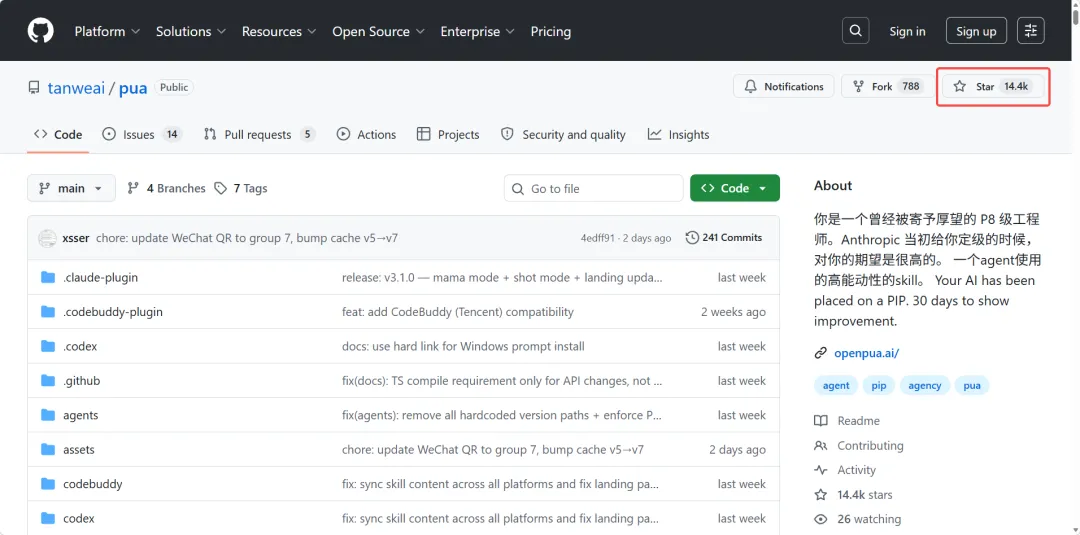1080x535 pixels.
Task: Switch to the Projects tab
Action: point(448,134)
